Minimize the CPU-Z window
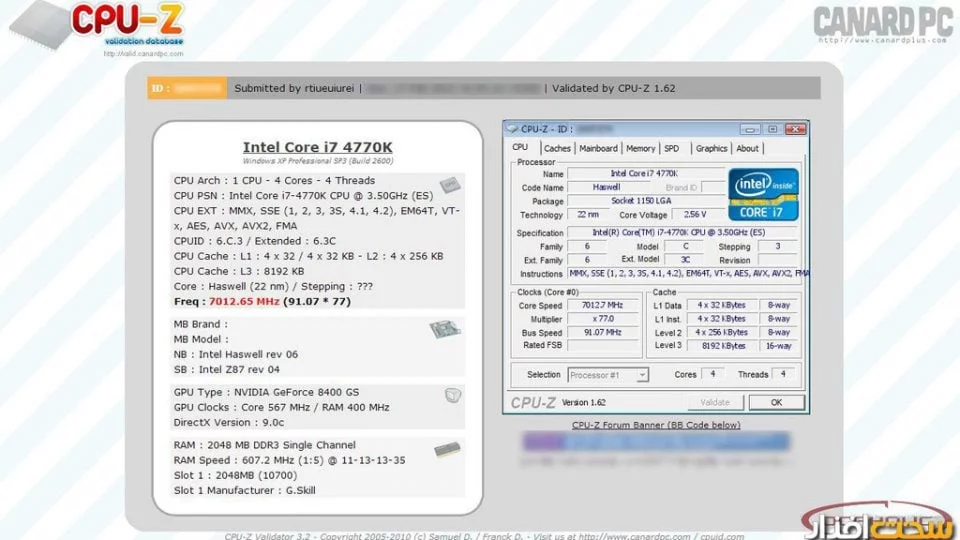 750,129
